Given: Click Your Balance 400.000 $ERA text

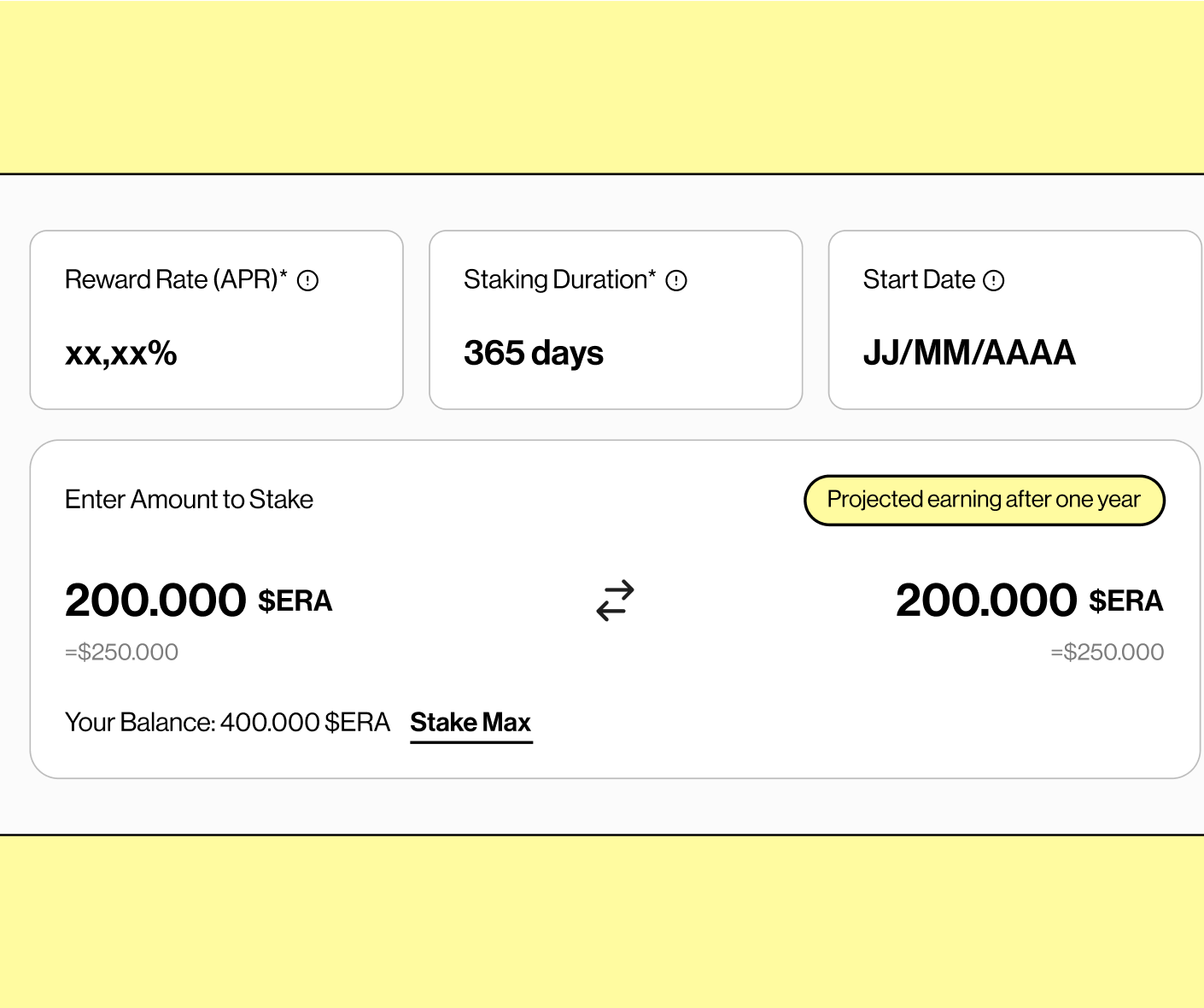Looking at the screenshot, I should 227,723.
